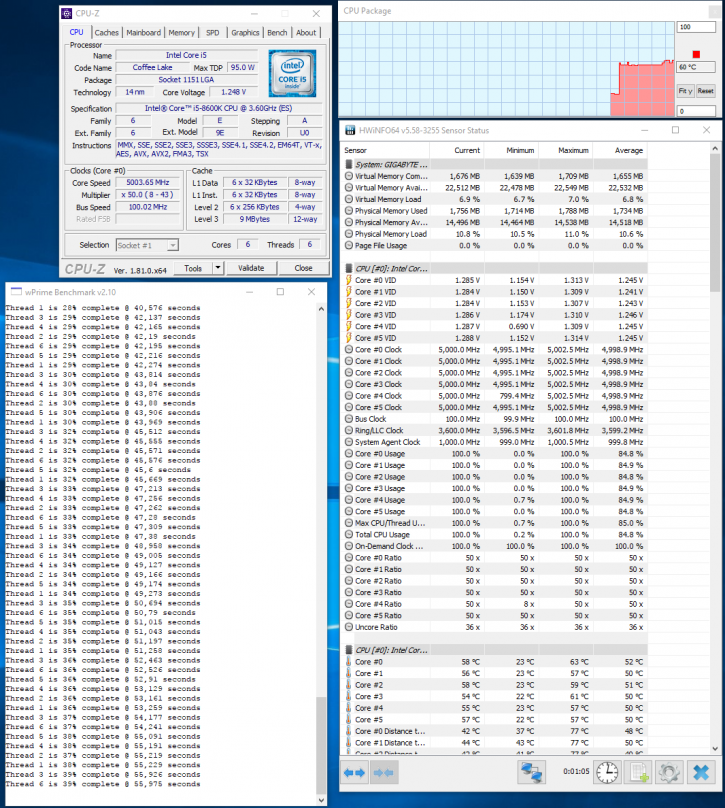Reset the HWiNFO clock timer icon
Screen dimensions: 725x808
(x=608, y=772)
